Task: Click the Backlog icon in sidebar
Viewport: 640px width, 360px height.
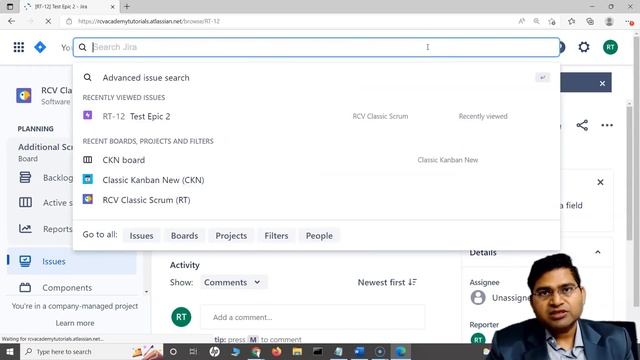Action: [x=25, y=177]
